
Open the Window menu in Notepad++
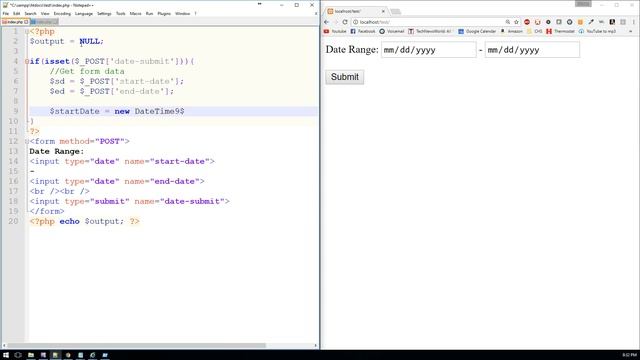pos(182,13)
